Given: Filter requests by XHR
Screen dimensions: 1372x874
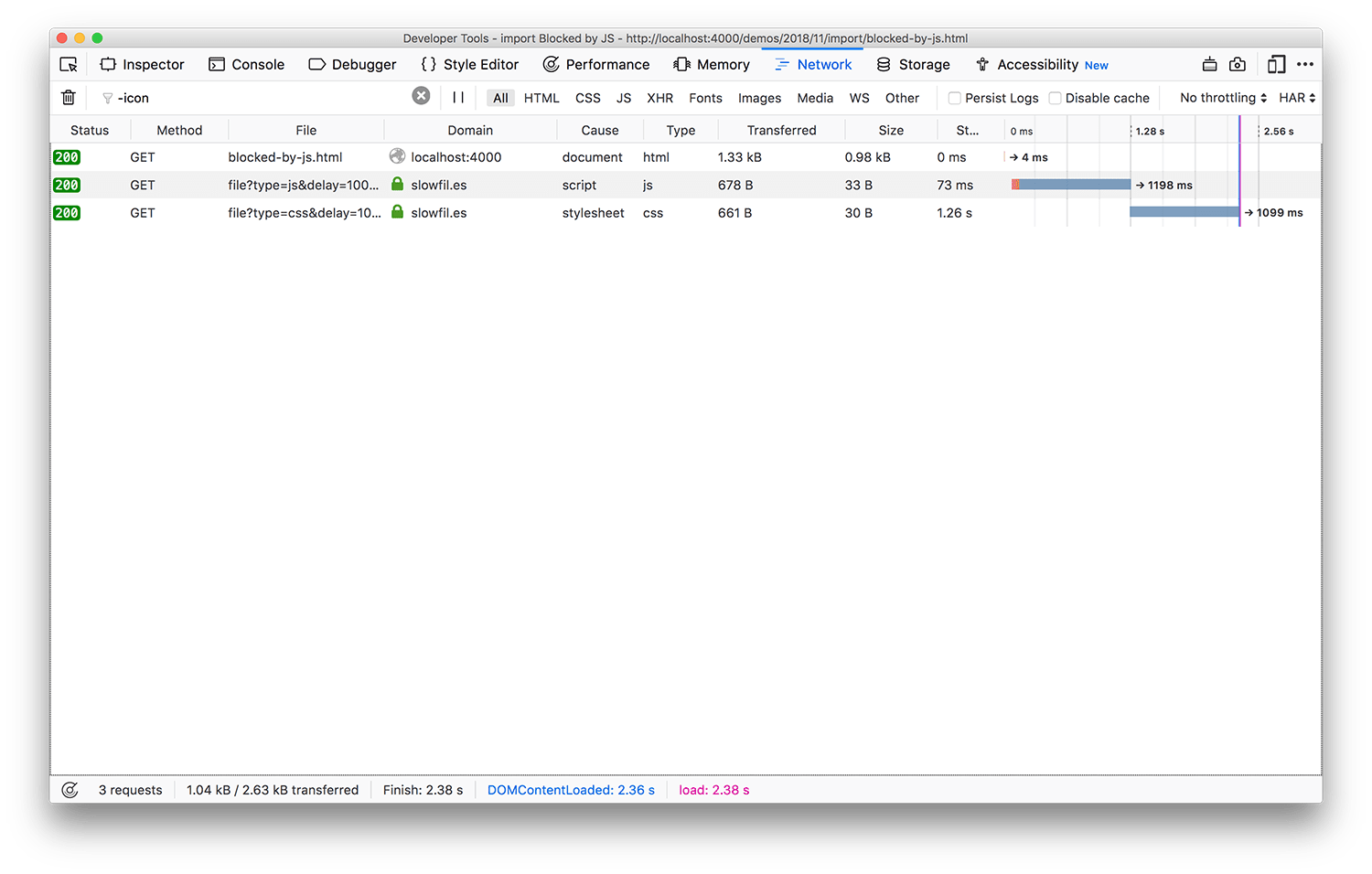Looking at the screenshot, I should pyautogui.click(x=659, y=98).
